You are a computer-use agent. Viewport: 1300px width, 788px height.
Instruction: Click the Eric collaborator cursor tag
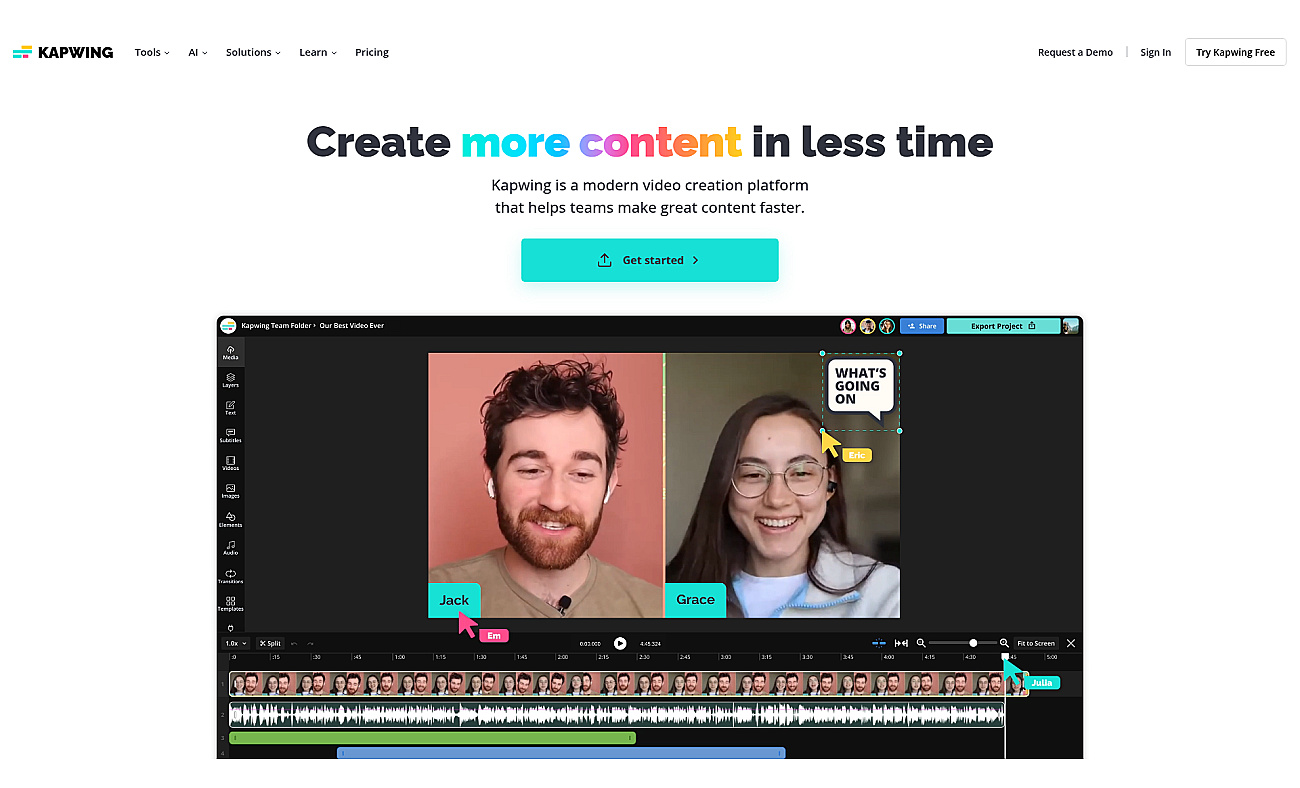857,455
